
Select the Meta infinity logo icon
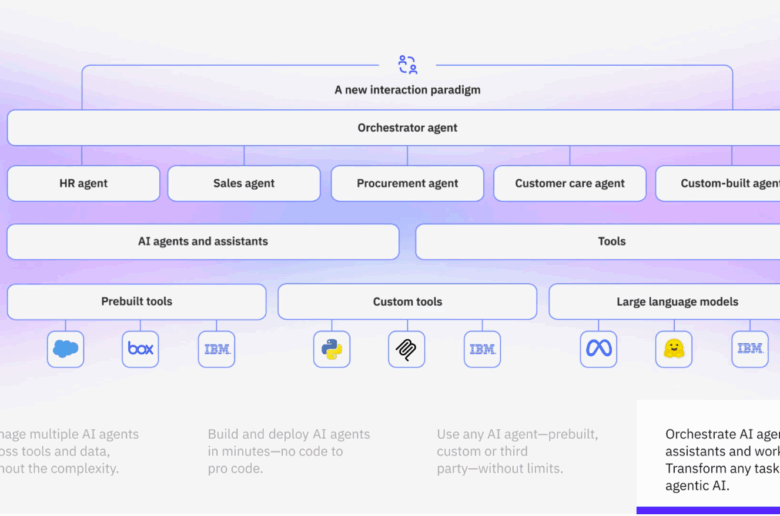click(599, 349)
